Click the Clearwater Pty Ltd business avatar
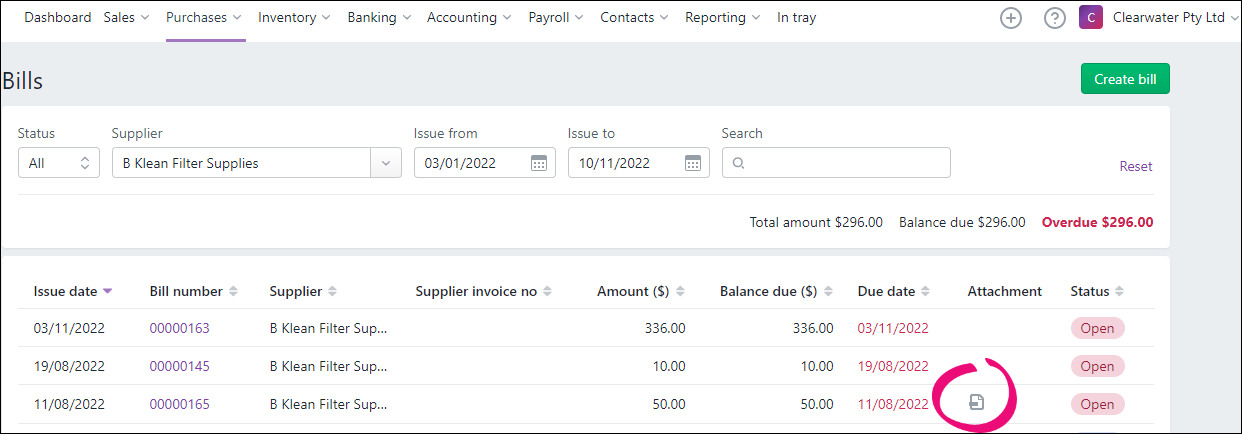The width and height of the screenshot is (1242, 434). pyautogui.click(x=1091, y=17)
